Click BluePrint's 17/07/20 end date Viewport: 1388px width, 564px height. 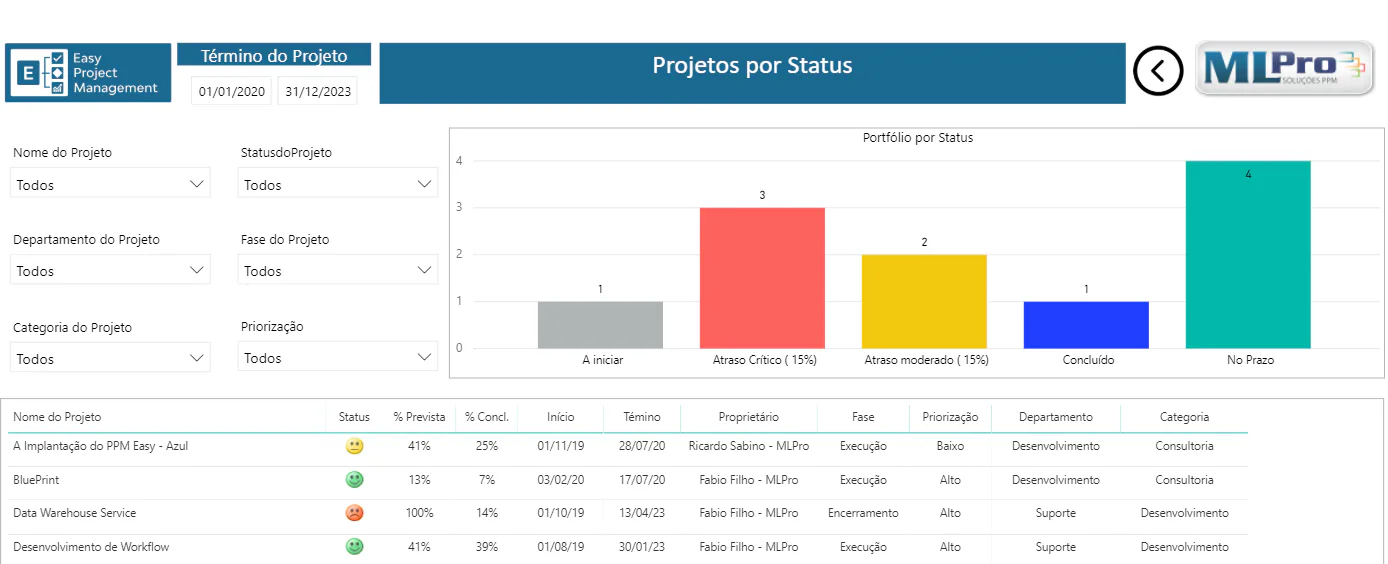[x=642, y=480]
